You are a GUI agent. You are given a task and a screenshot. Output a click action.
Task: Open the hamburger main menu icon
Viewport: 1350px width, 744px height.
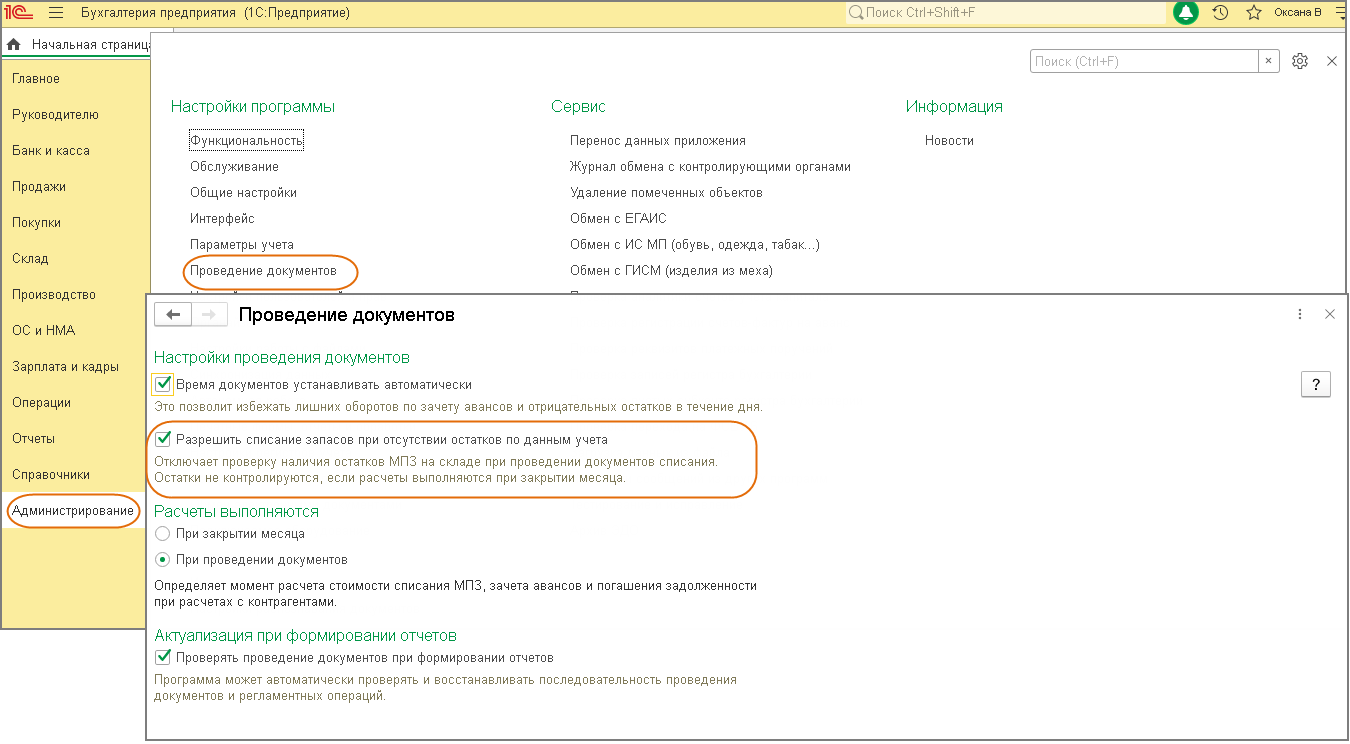click(56, 13)
